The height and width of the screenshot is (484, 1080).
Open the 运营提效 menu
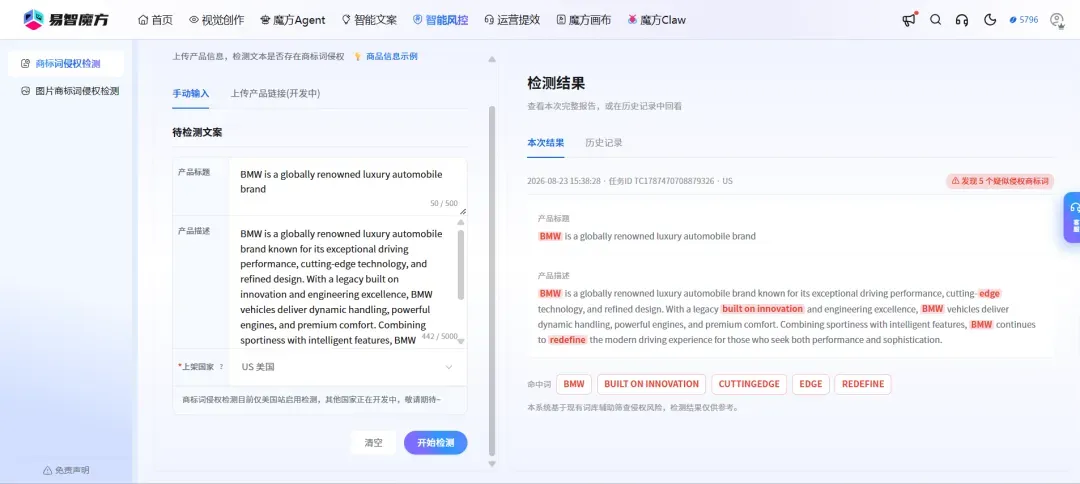pos(512,20)
